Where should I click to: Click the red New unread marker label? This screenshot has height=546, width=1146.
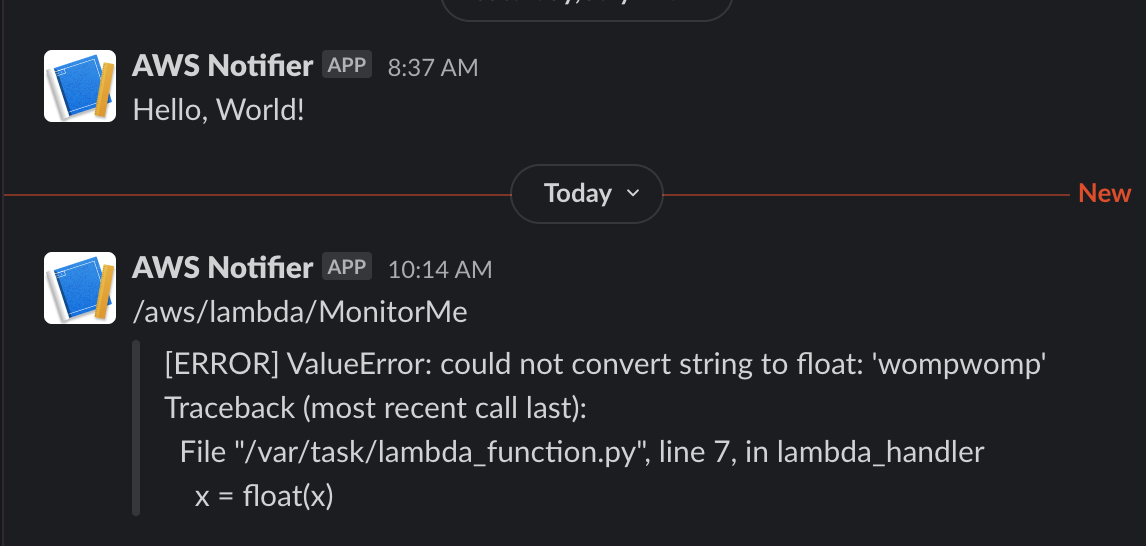coord(1105,193)
